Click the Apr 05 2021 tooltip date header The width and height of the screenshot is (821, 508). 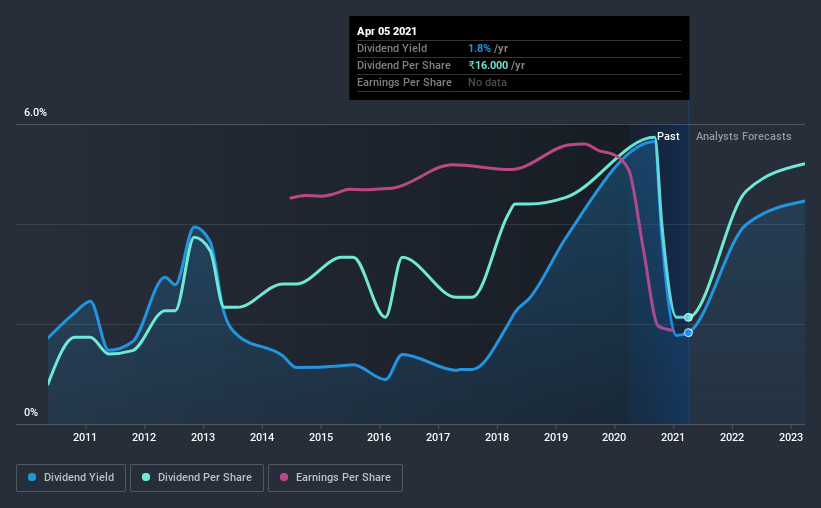click(386, 31)
